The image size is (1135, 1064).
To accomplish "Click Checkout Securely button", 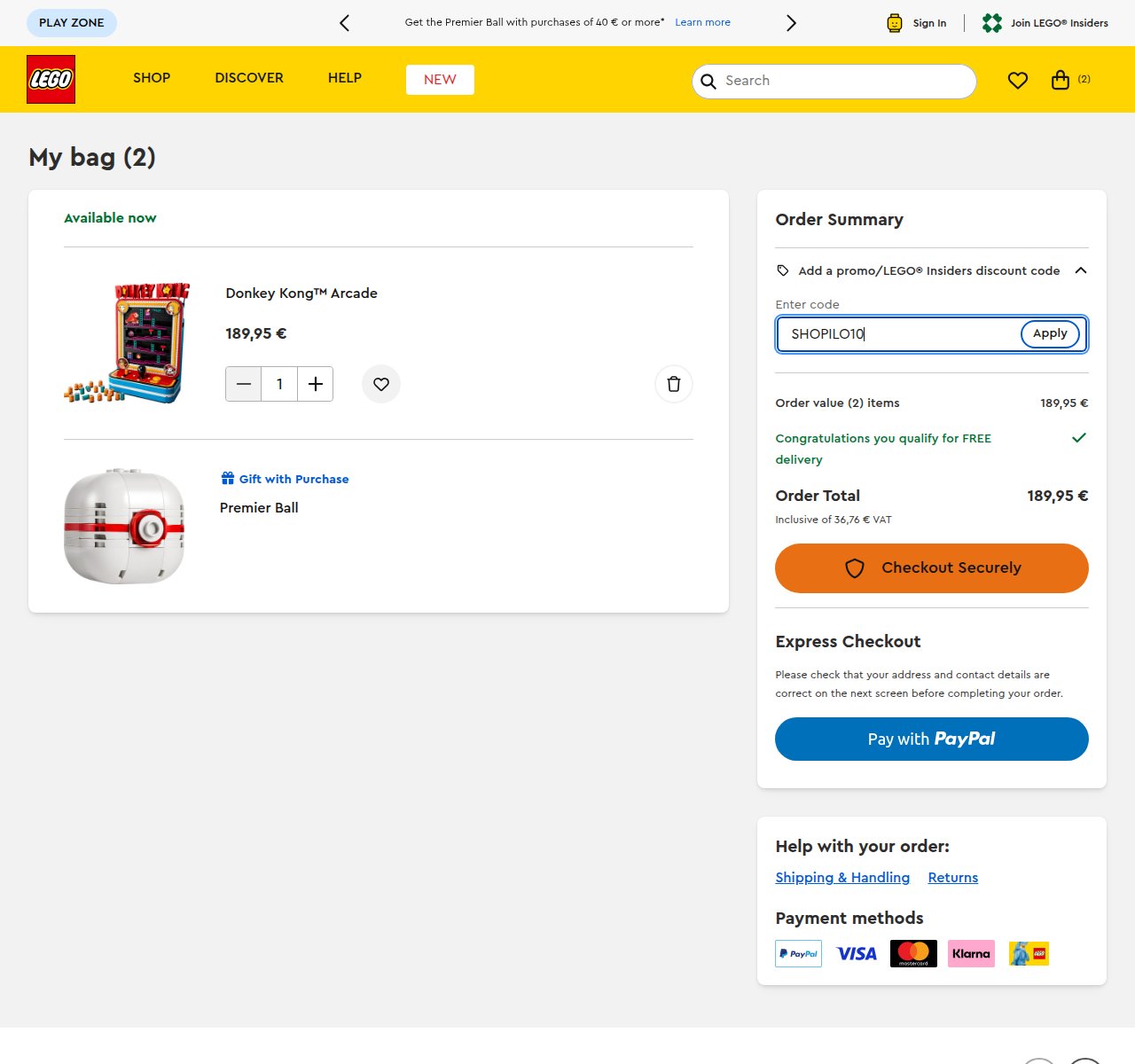I will 932,568.
